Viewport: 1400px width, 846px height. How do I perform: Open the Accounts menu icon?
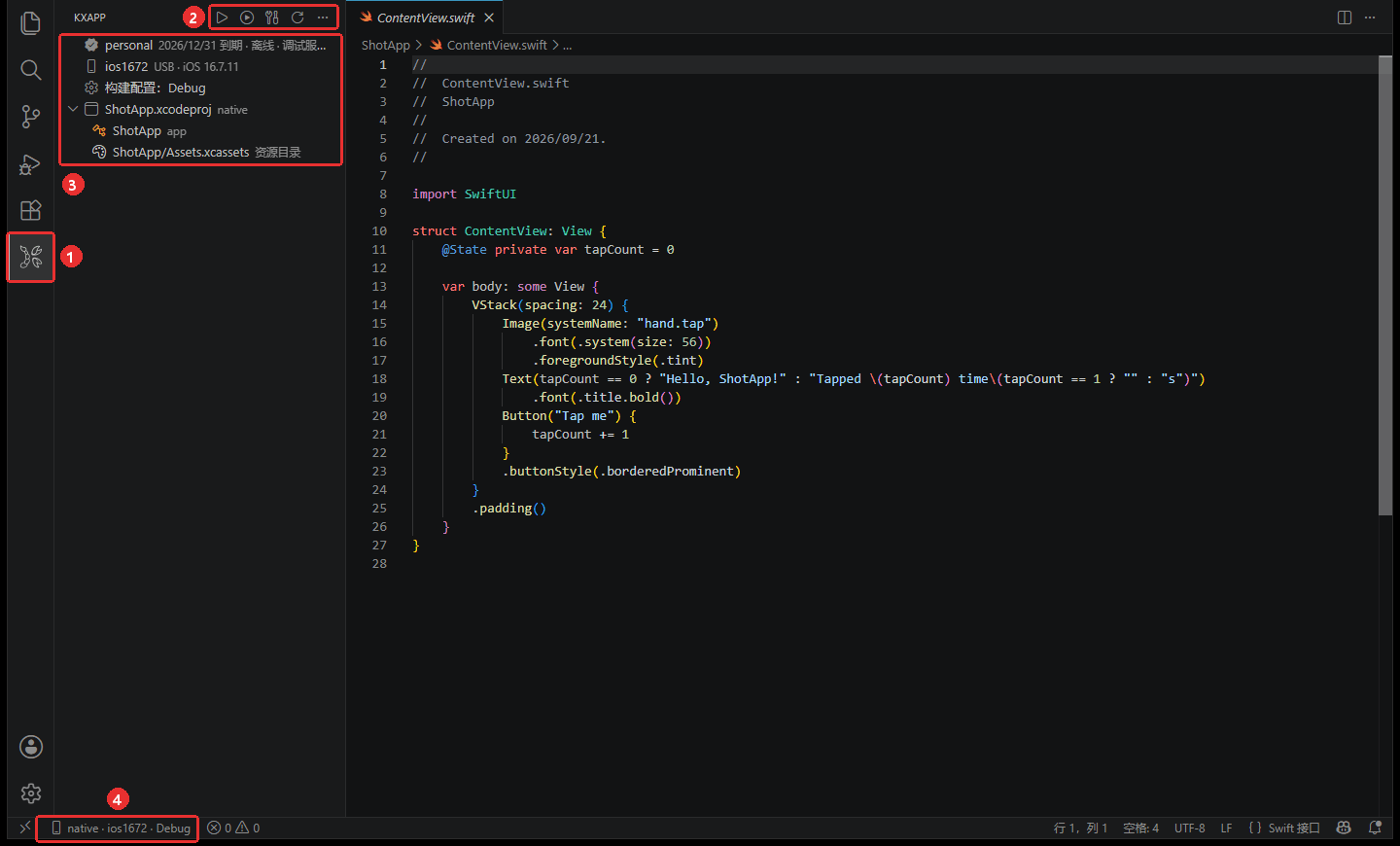31,747
